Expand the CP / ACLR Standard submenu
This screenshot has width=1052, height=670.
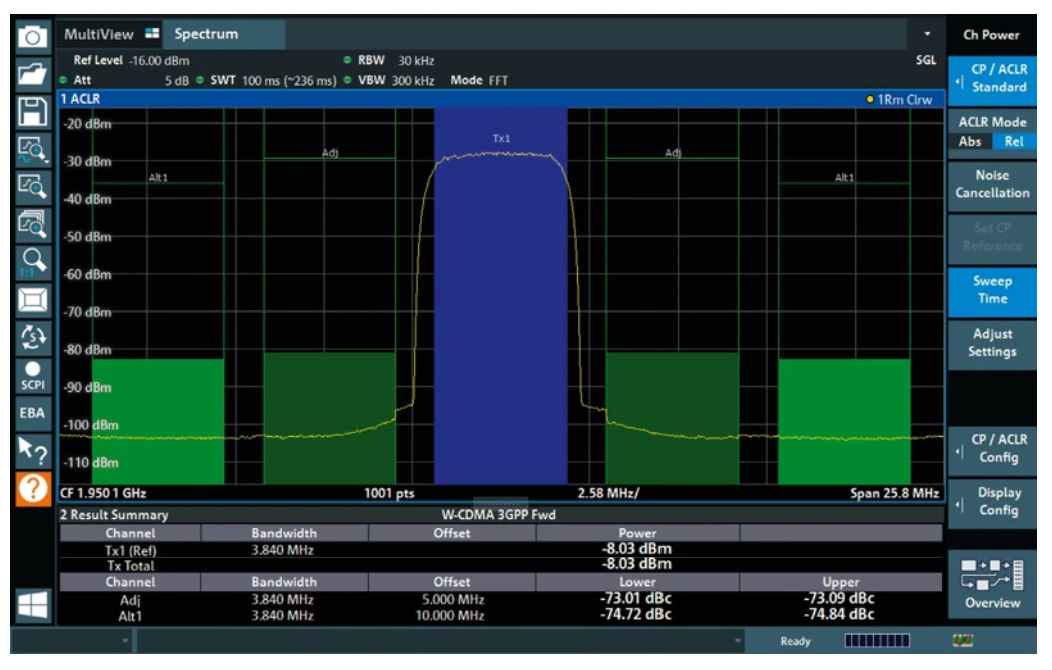[x=991, y=78]
